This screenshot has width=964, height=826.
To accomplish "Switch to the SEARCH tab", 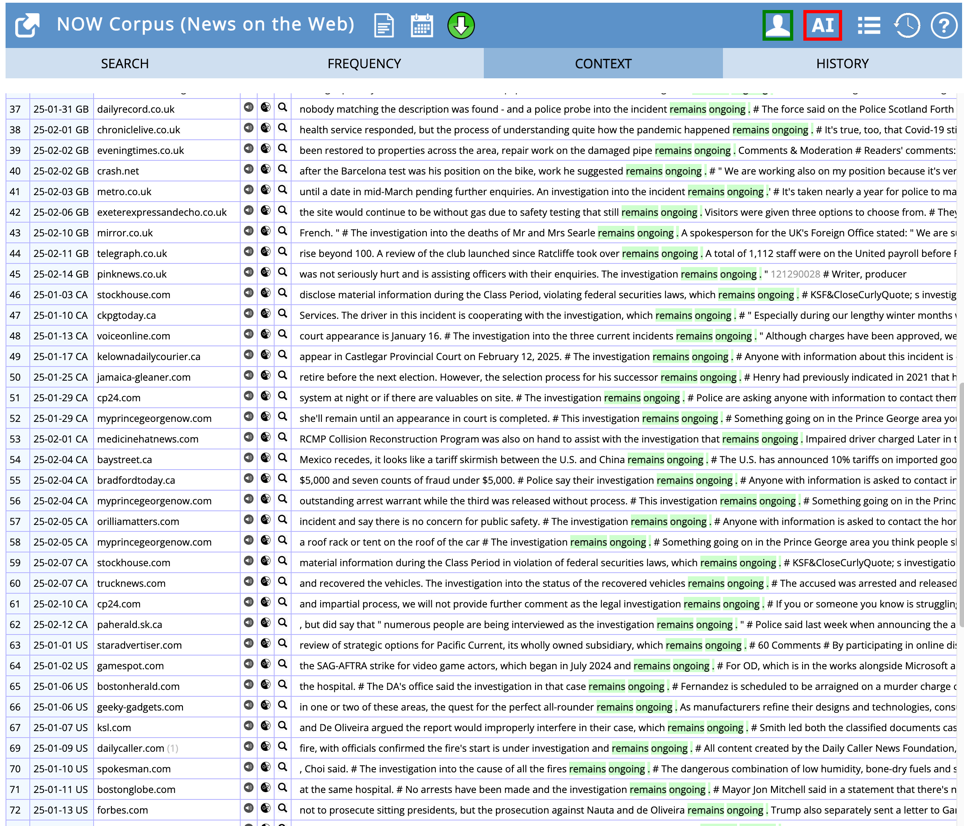I will [x=125, y=63].
